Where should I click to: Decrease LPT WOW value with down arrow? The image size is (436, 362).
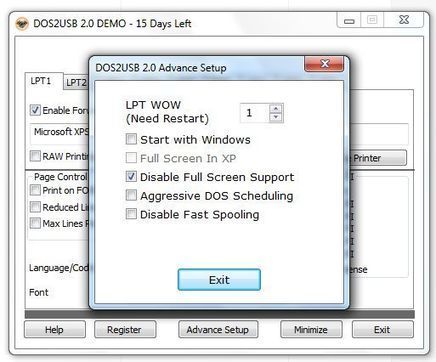click(x=276, y=117)
